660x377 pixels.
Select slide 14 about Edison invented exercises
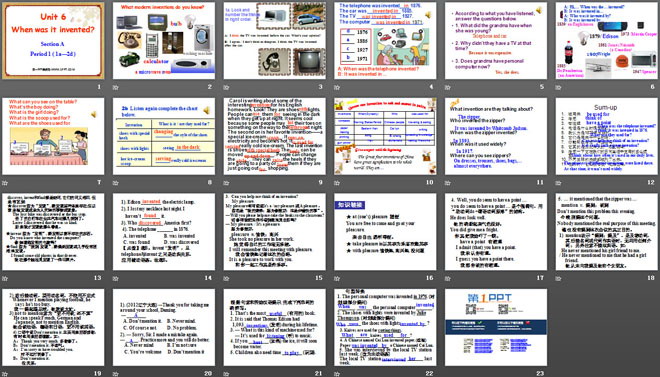164,232
